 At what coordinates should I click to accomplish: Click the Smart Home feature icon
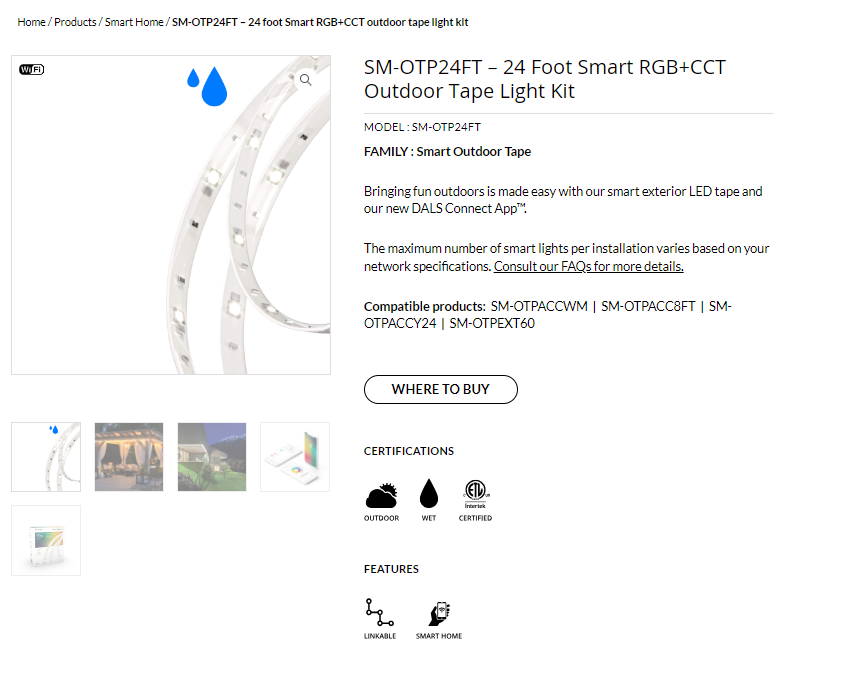[439, 613]
